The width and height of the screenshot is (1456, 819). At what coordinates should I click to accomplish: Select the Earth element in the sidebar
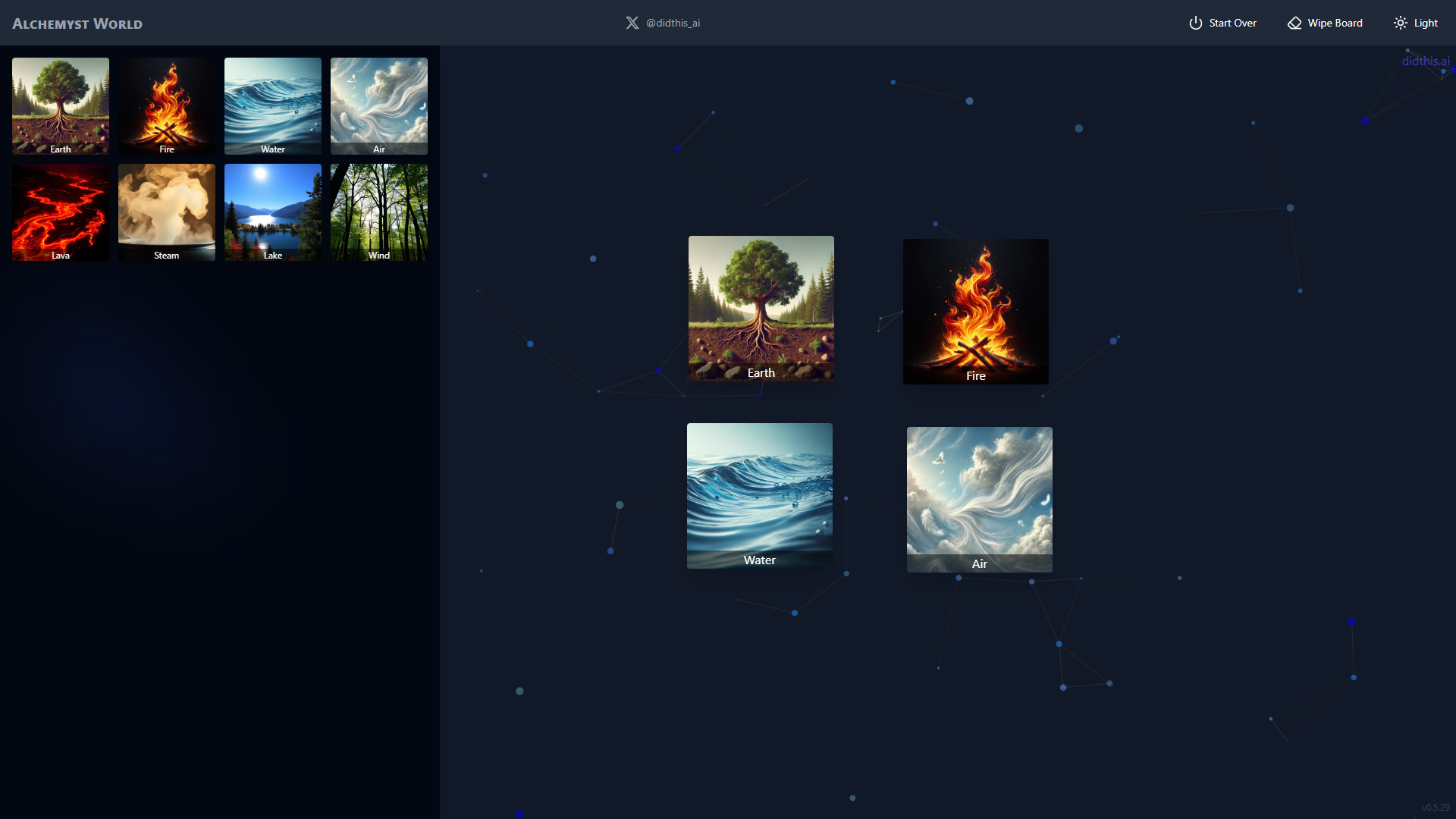pyautogui.click(x=61, y=106)
